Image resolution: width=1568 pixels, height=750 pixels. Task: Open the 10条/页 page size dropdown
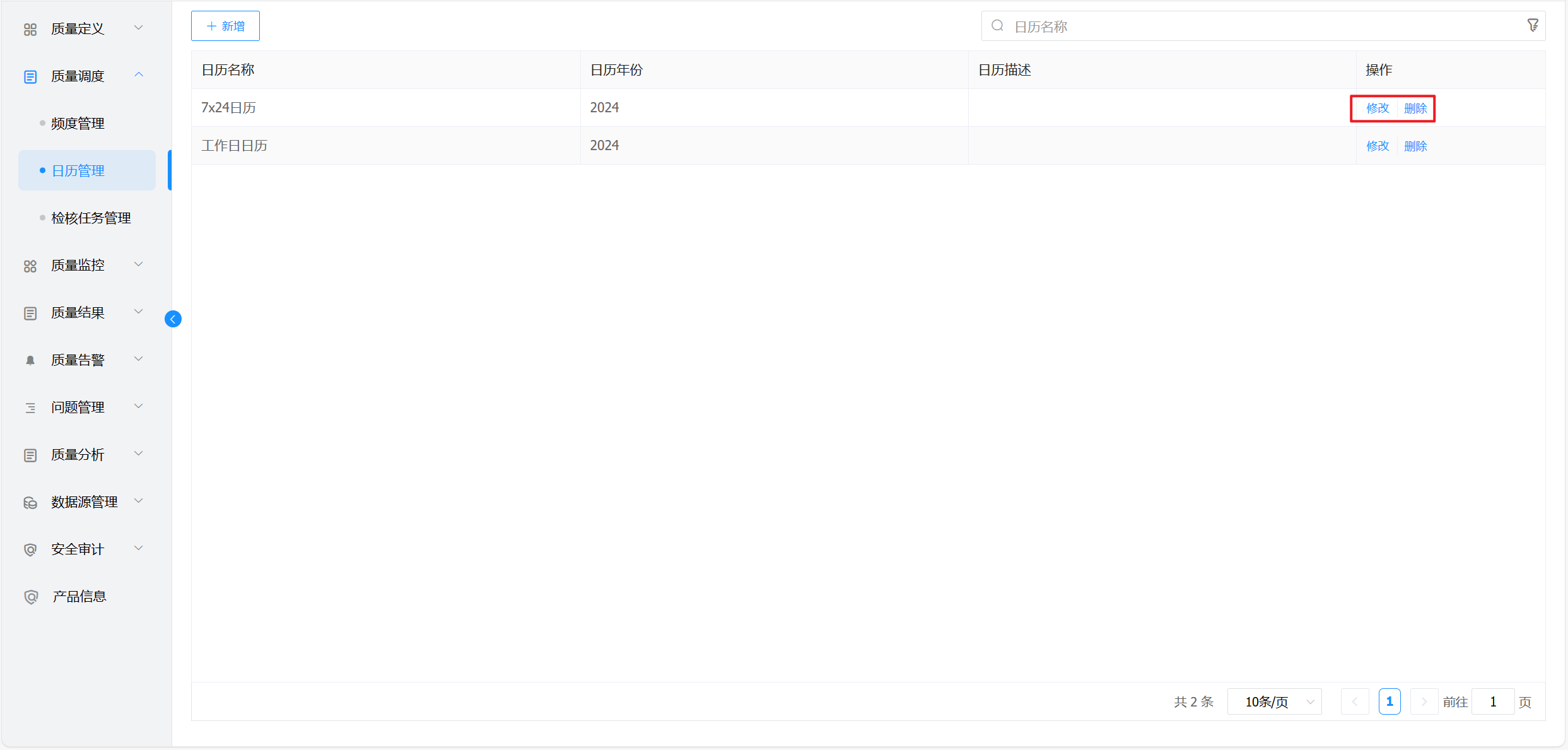[1274, 701]
